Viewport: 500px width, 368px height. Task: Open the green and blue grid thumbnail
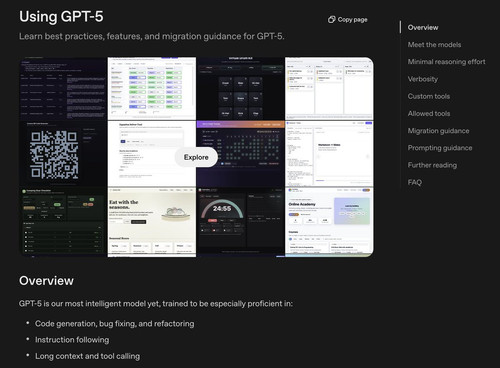pyautogui.click(x=152, y=88)
